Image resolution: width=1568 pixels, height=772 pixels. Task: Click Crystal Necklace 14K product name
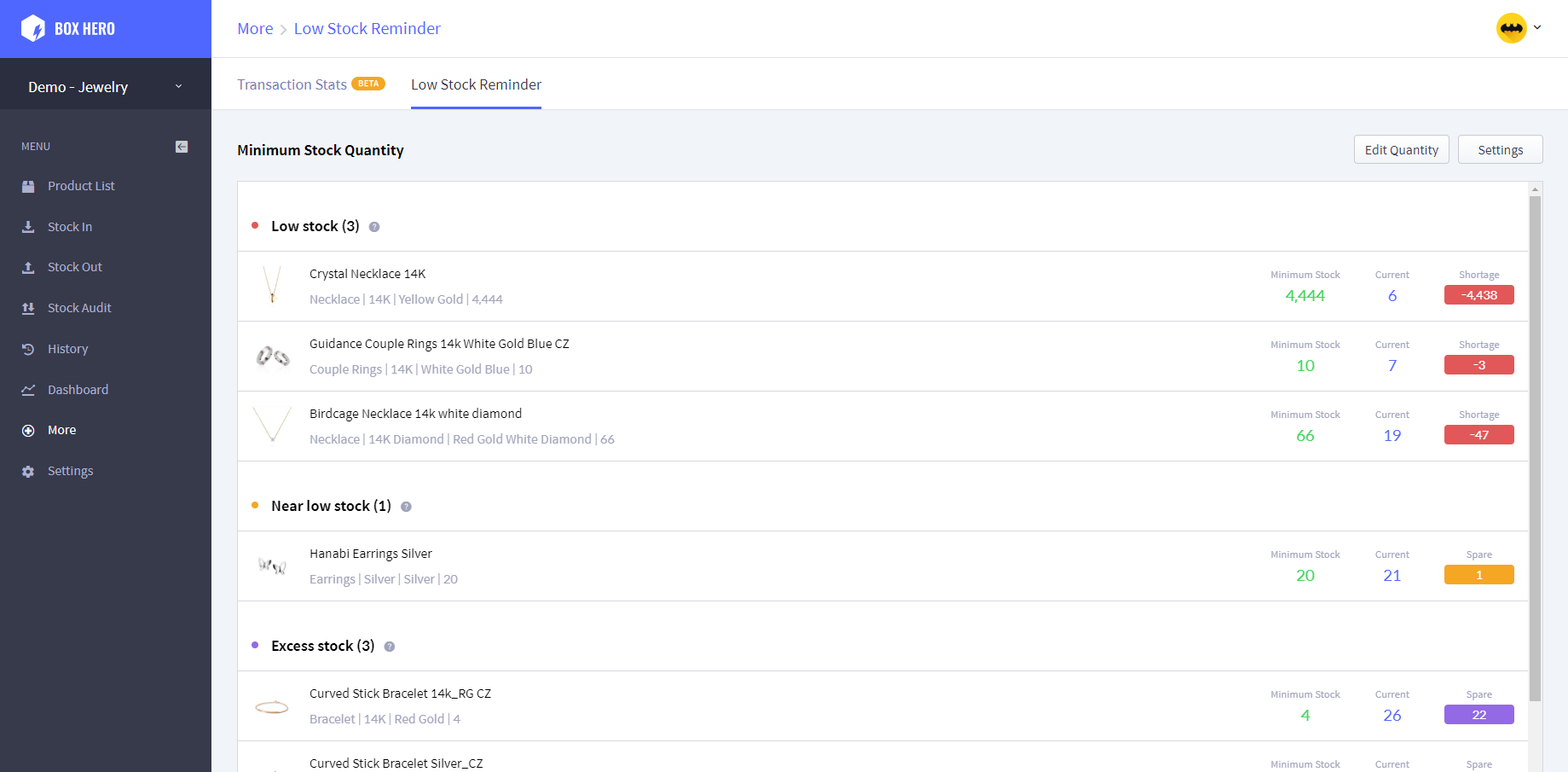pyautogui.click(x=367, y=274)
